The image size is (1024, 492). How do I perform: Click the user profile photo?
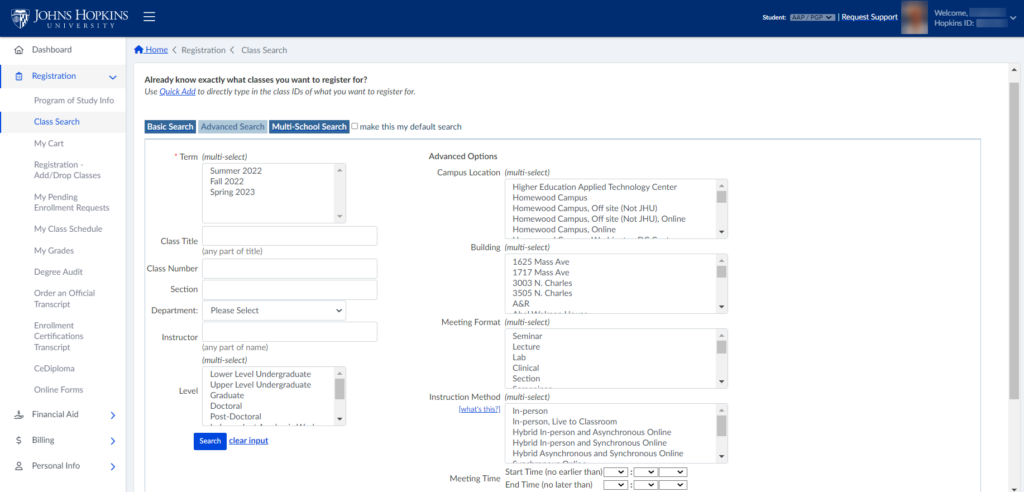(x=914, y=18)
